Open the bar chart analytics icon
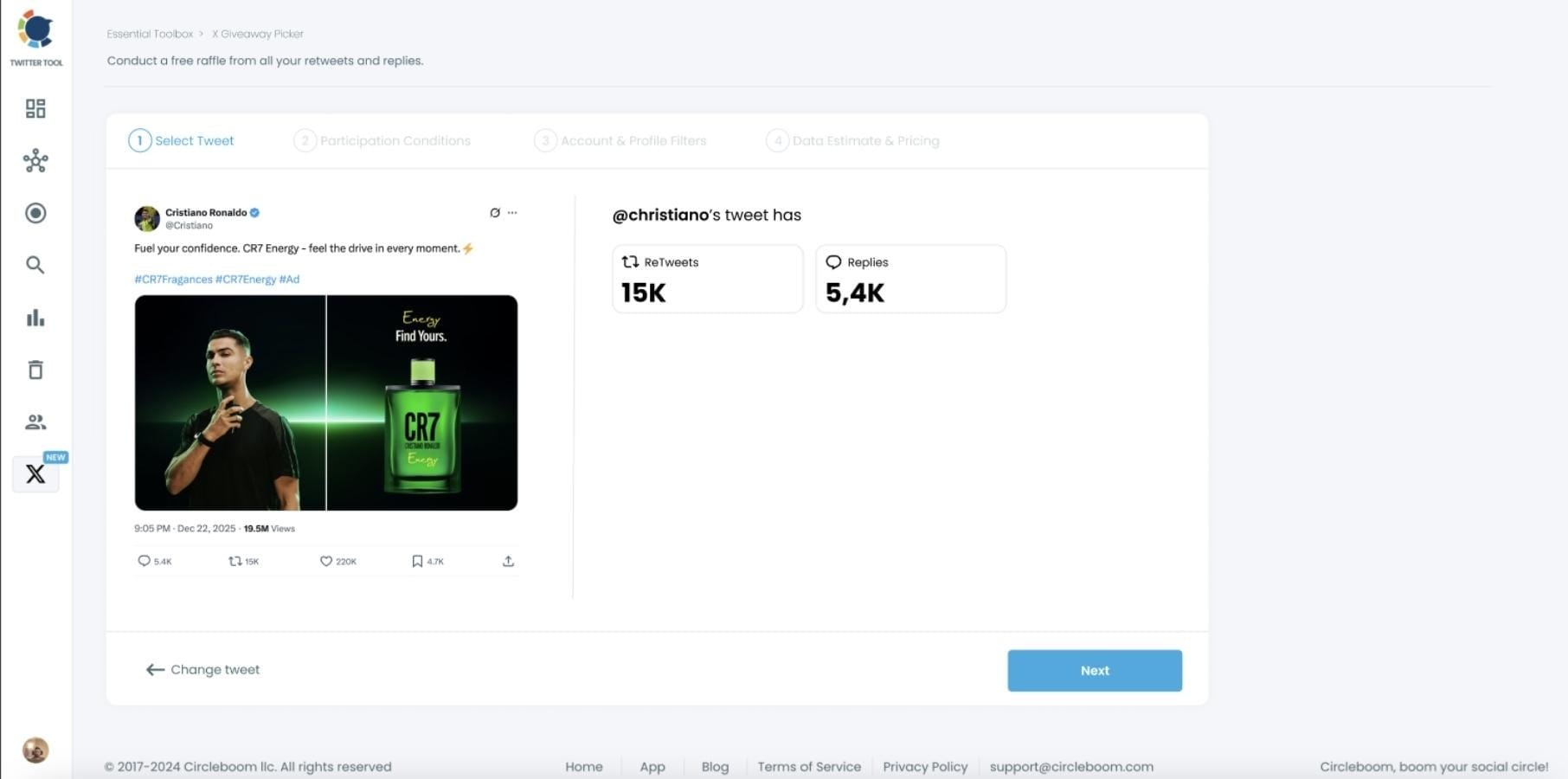Screen dimensions: 1568x779 35,318
